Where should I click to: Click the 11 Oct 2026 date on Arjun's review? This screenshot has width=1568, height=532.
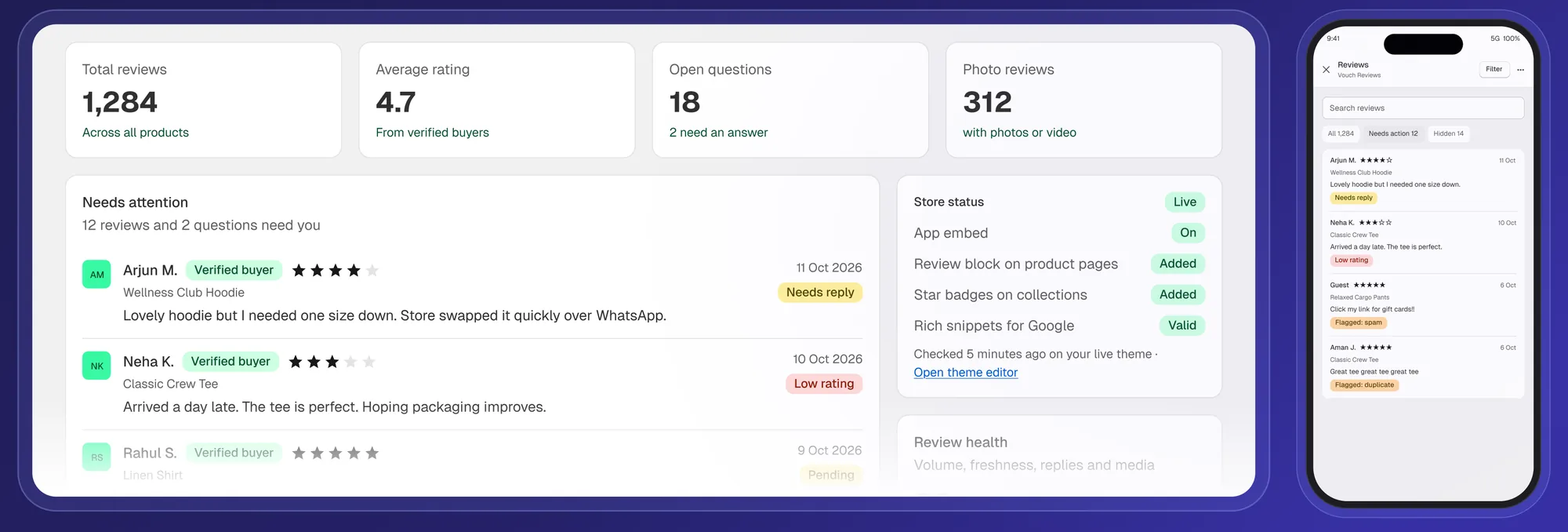829,268
